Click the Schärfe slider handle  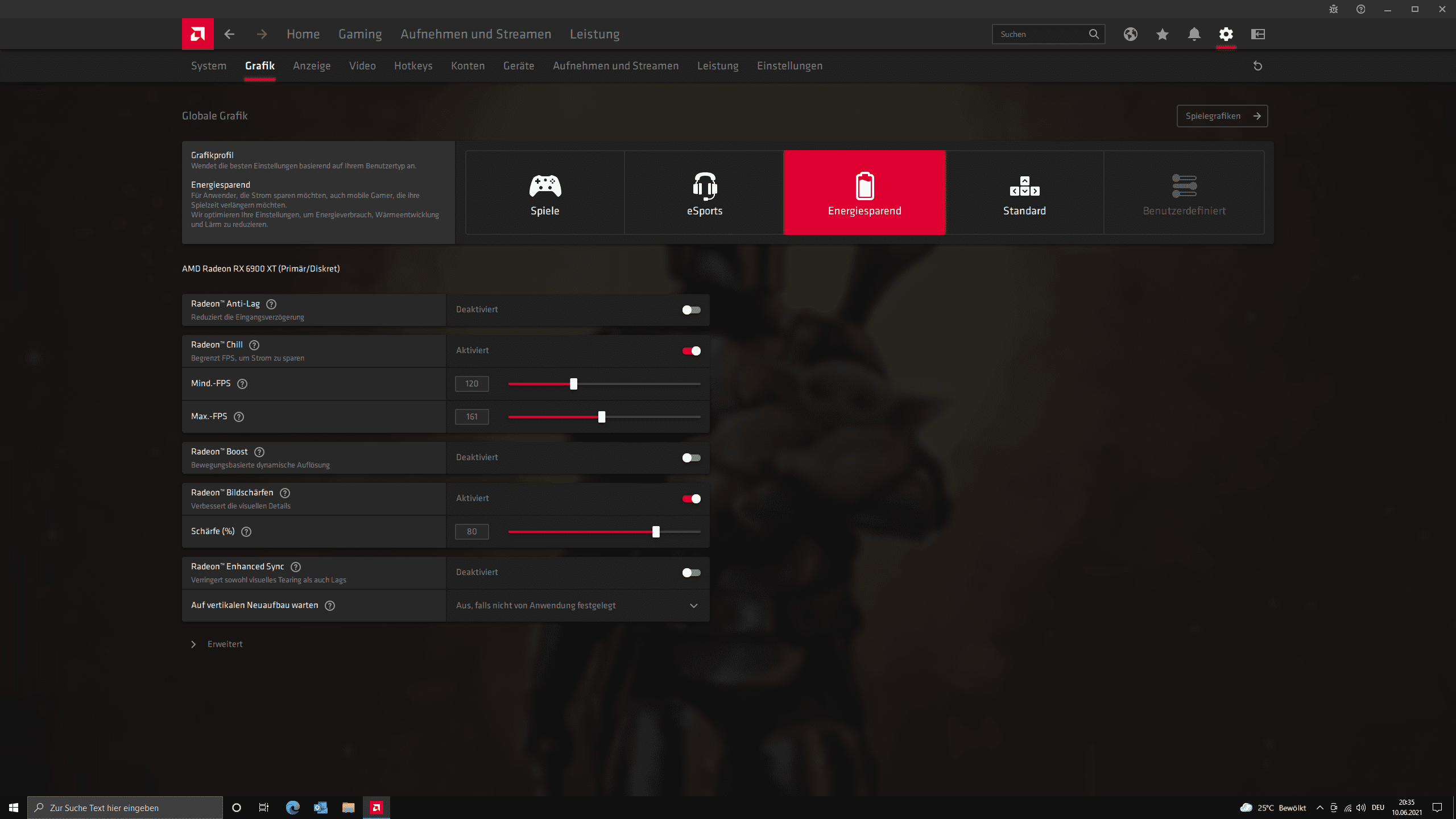[656, 532]
